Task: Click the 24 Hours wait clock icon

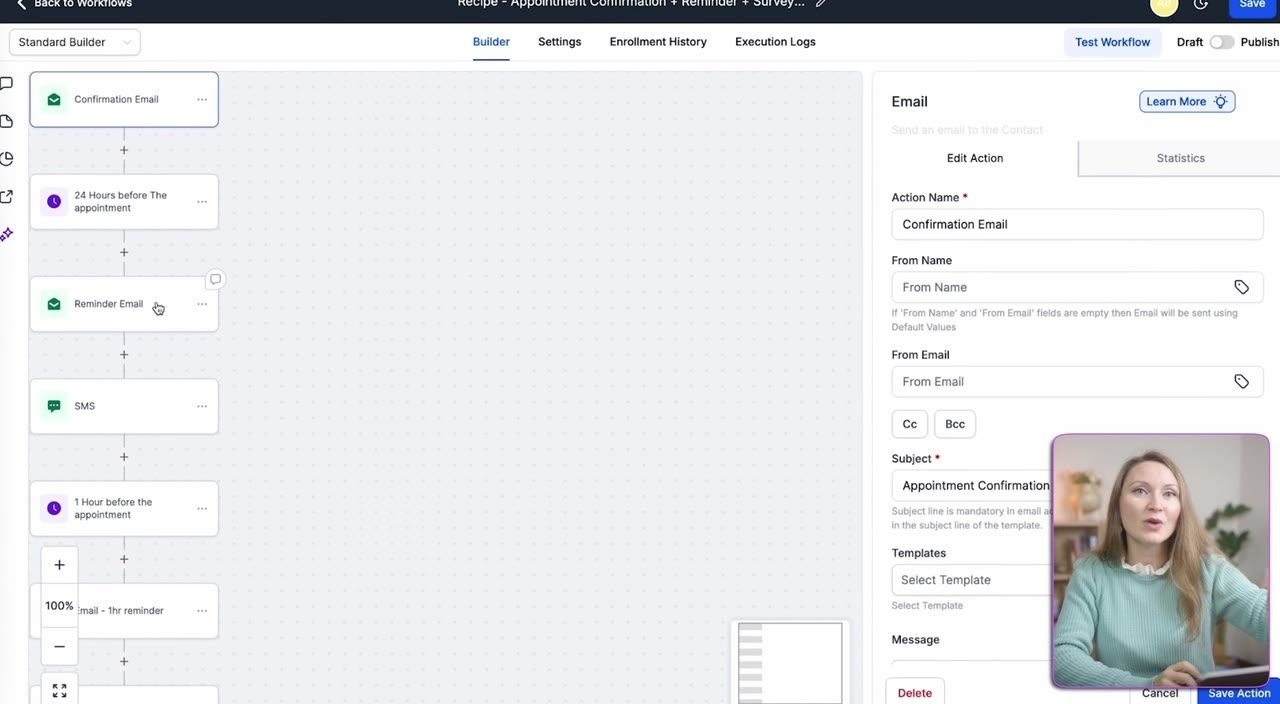Action: pos(54,201)
